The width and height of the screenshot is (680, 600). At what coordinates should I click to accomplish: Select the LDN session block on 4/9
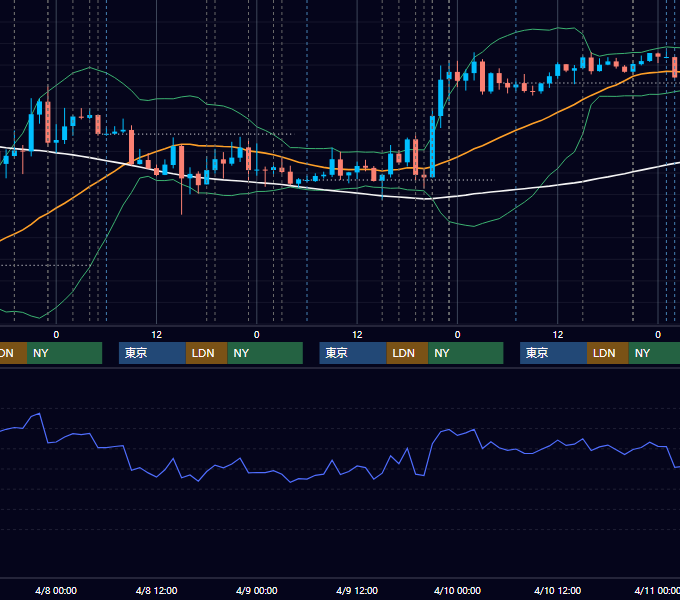point(407,353)
